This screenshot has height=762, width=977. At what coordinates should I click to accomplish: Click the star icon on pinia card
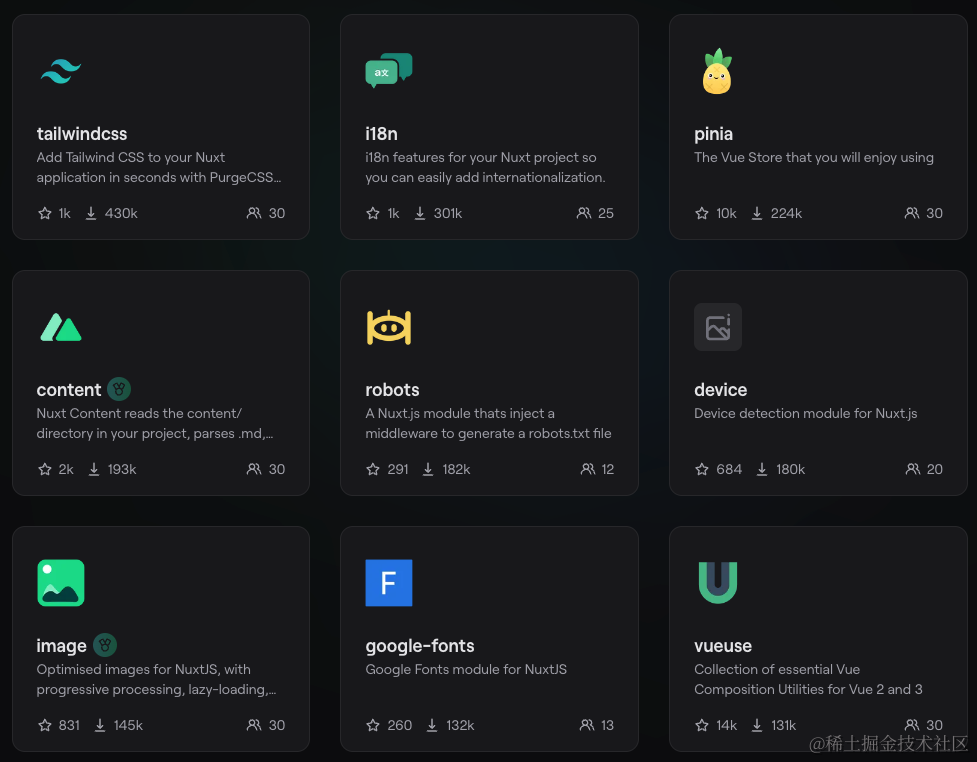point(702,213)
